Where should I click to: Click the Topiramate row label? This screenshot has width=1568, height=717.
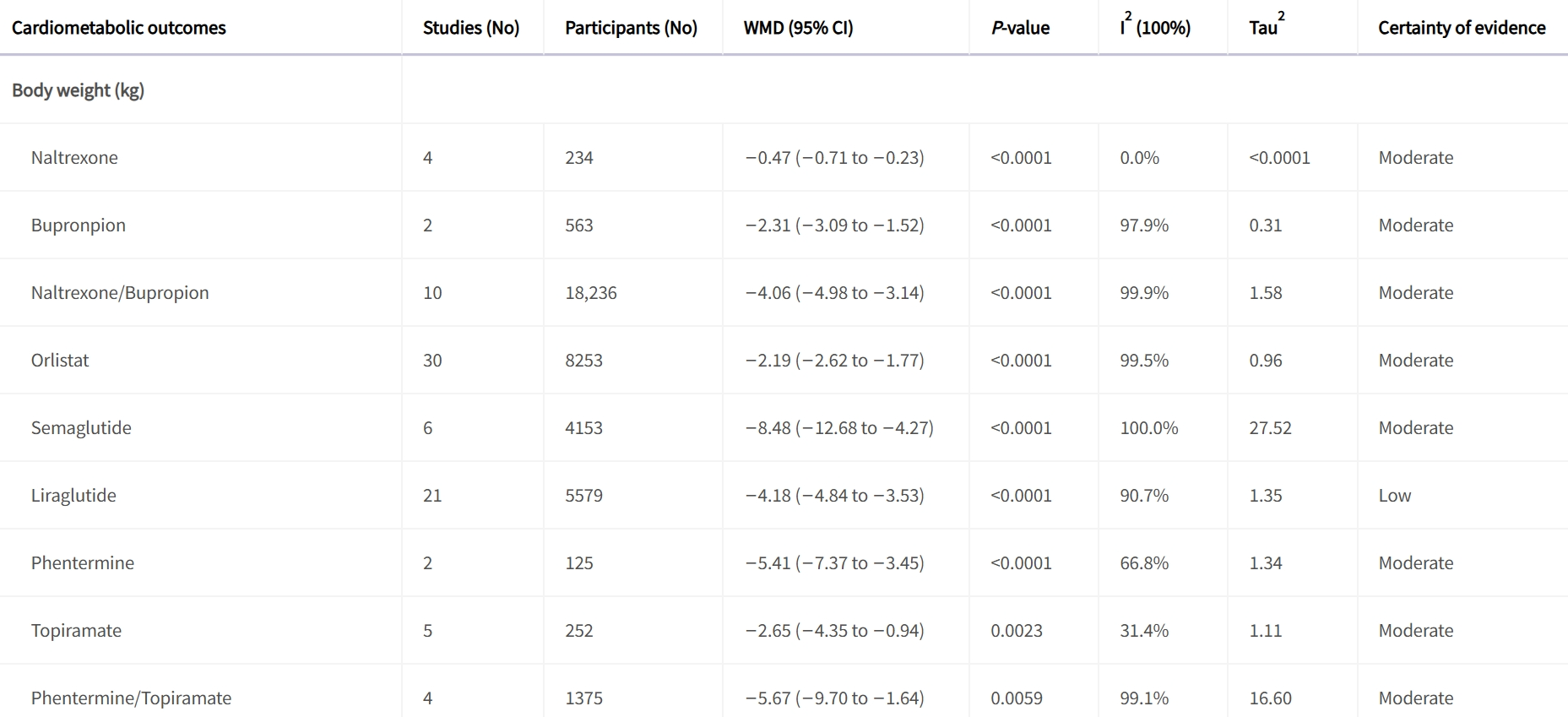76,631
